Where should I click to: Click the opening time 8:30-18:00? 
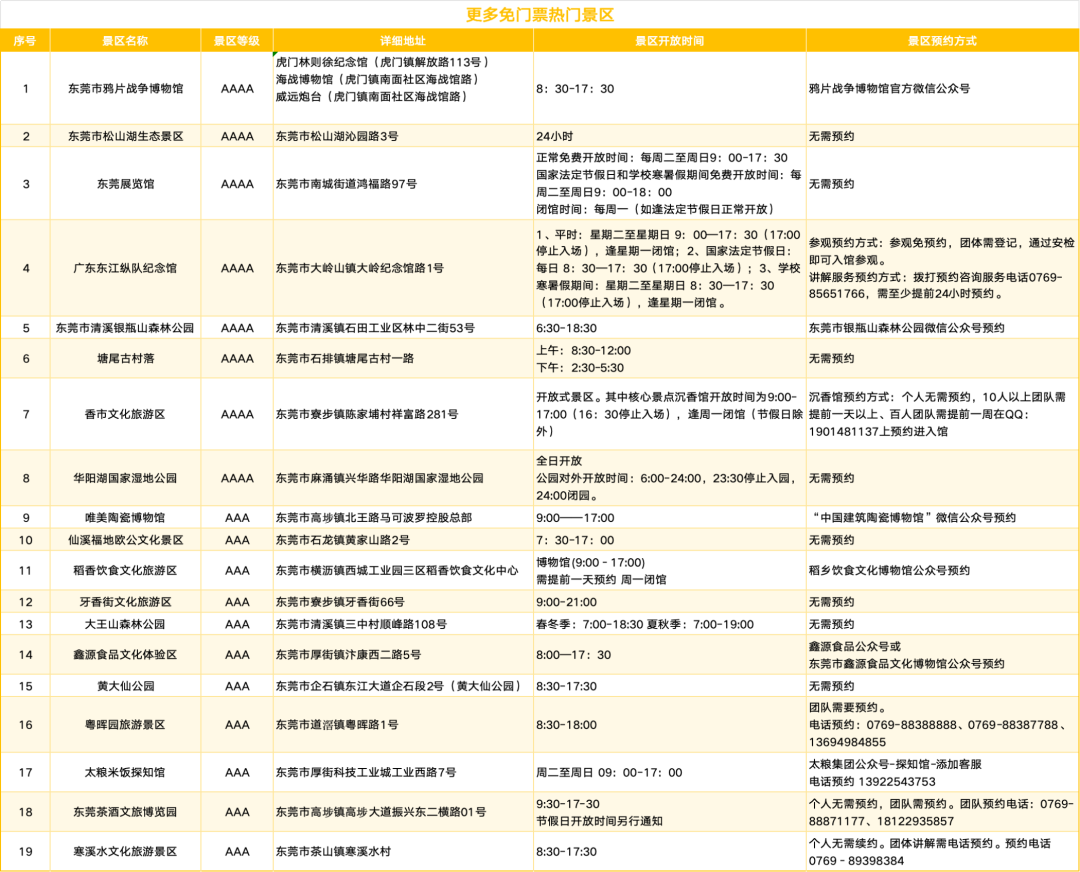tap(566, 725)
